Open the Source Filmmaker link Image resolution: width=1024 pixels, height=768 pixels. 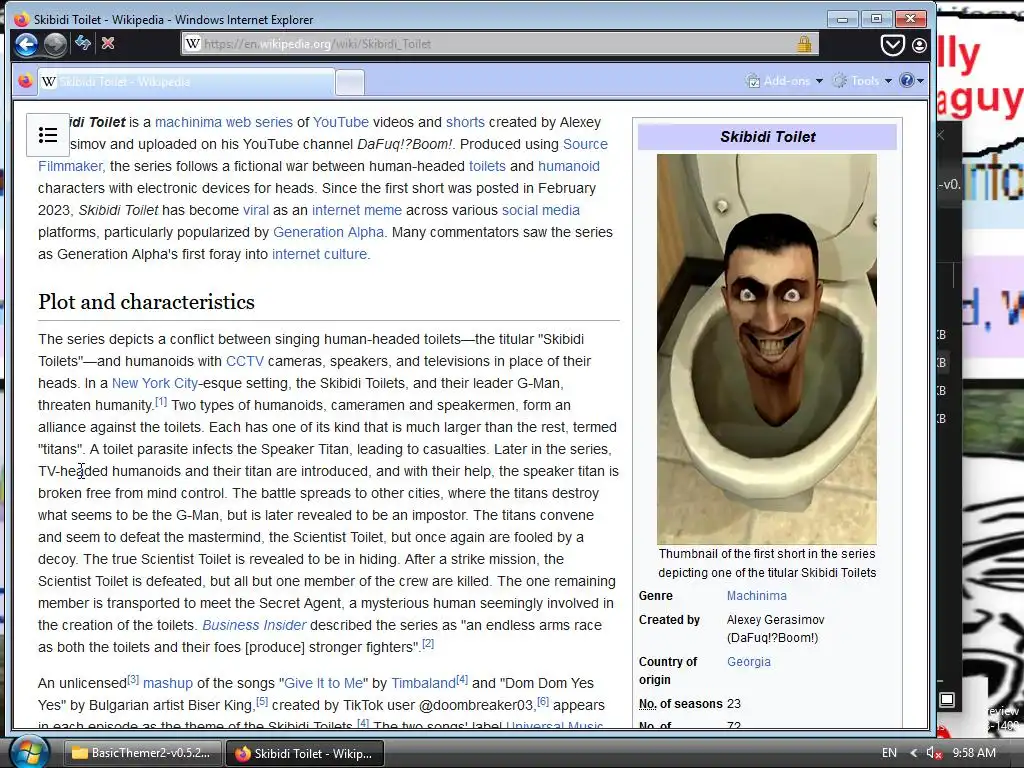click(x=585, y=144)
